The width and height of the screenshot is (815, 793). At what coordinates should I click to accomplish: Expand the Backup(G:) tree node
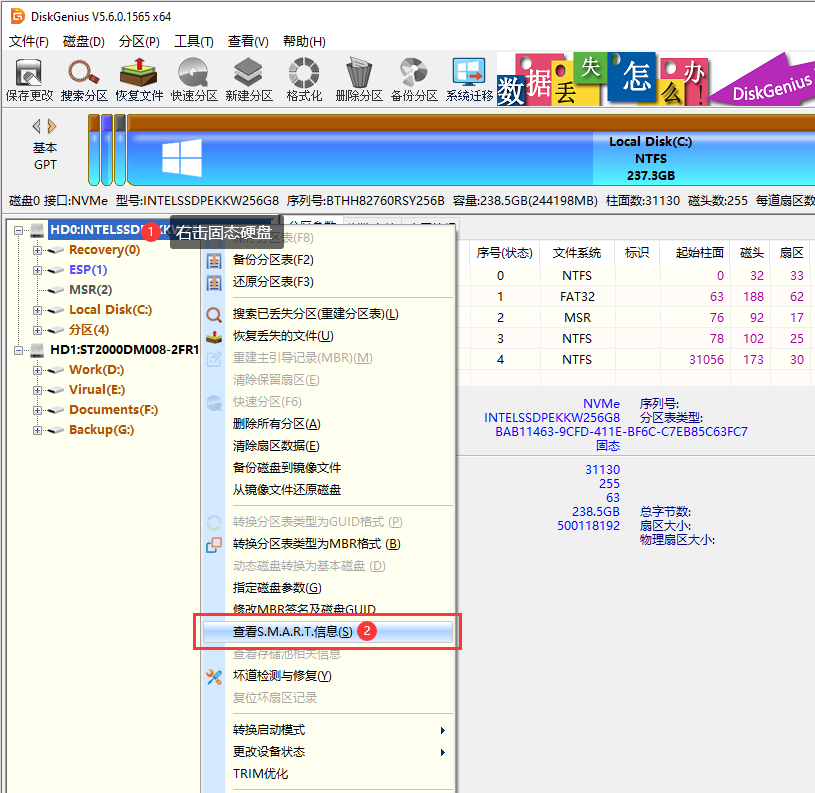(x=37, y=430)
